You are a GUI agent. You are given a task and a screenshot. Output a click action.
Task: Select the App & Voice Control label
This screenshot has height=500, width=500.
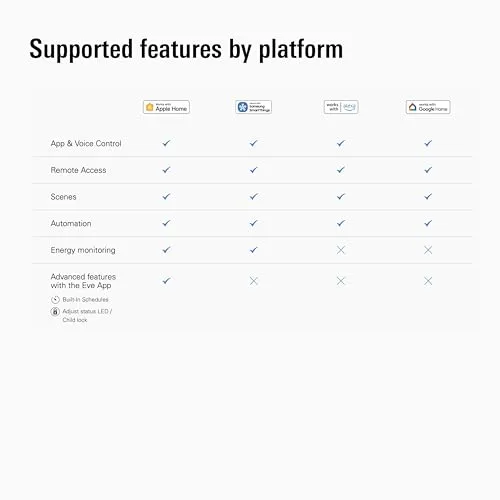click(86, 144)
